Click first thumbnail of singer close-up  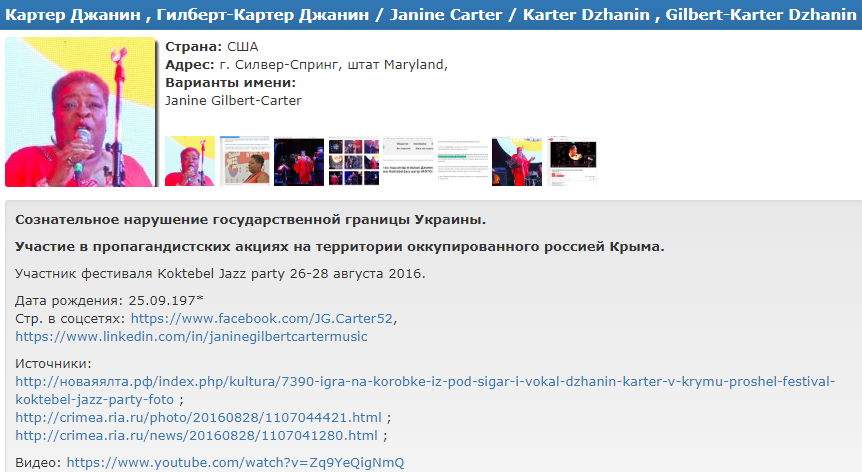[190, 161]
